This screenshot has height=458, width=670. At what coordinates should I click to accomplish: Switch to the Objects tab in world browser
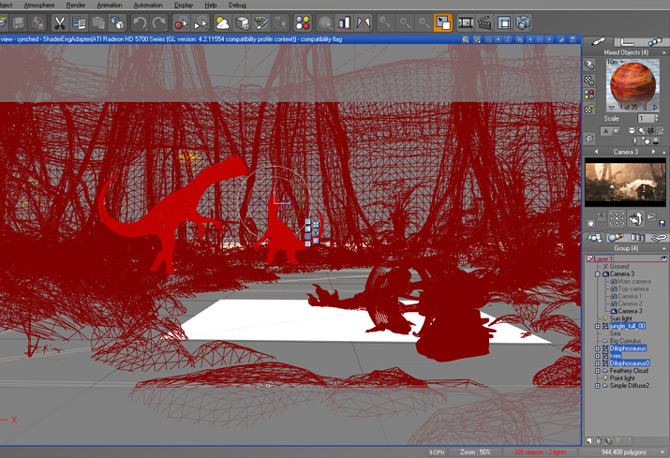click(x=594, y=237)
